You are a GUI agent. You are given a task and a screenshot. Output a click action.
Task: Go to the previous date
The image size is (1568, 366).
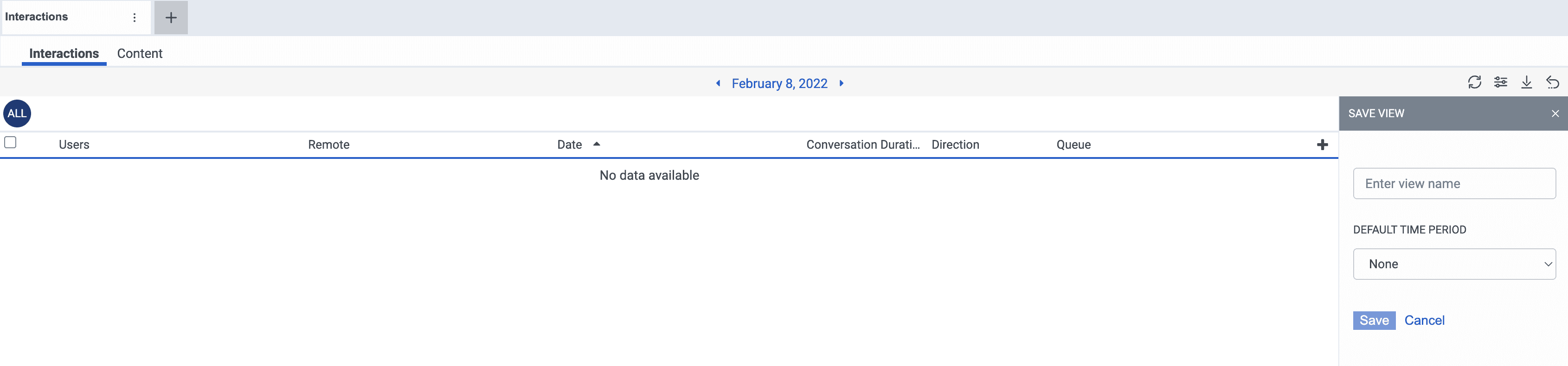tap(718, 83)
